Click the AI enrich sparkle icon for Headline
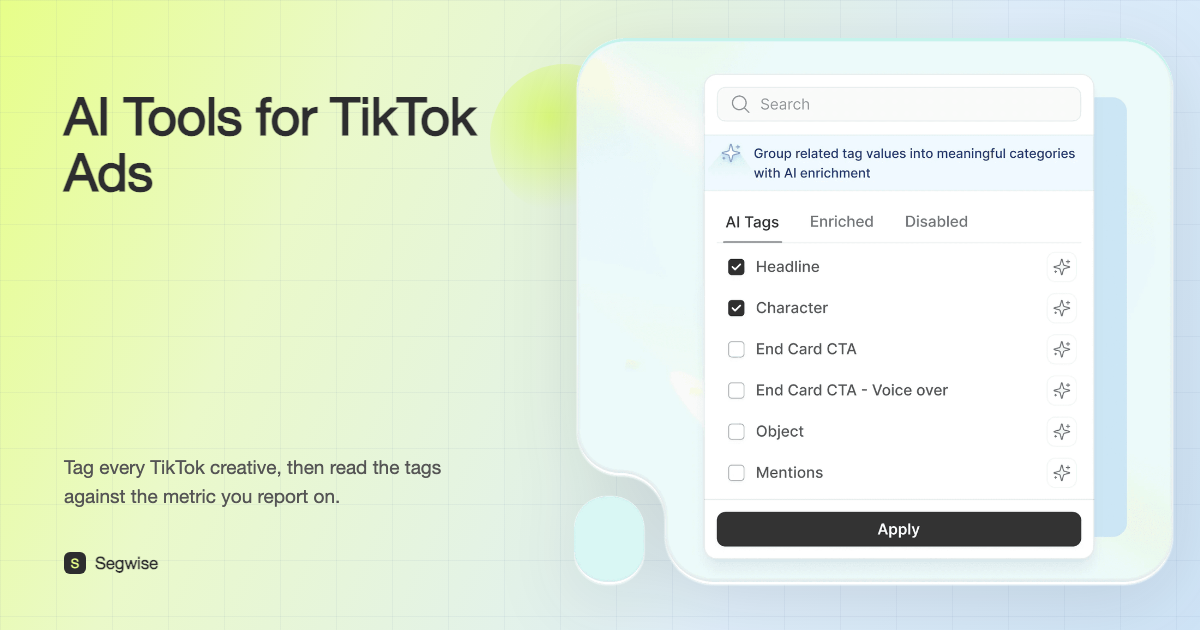 tap(1062, 267)
